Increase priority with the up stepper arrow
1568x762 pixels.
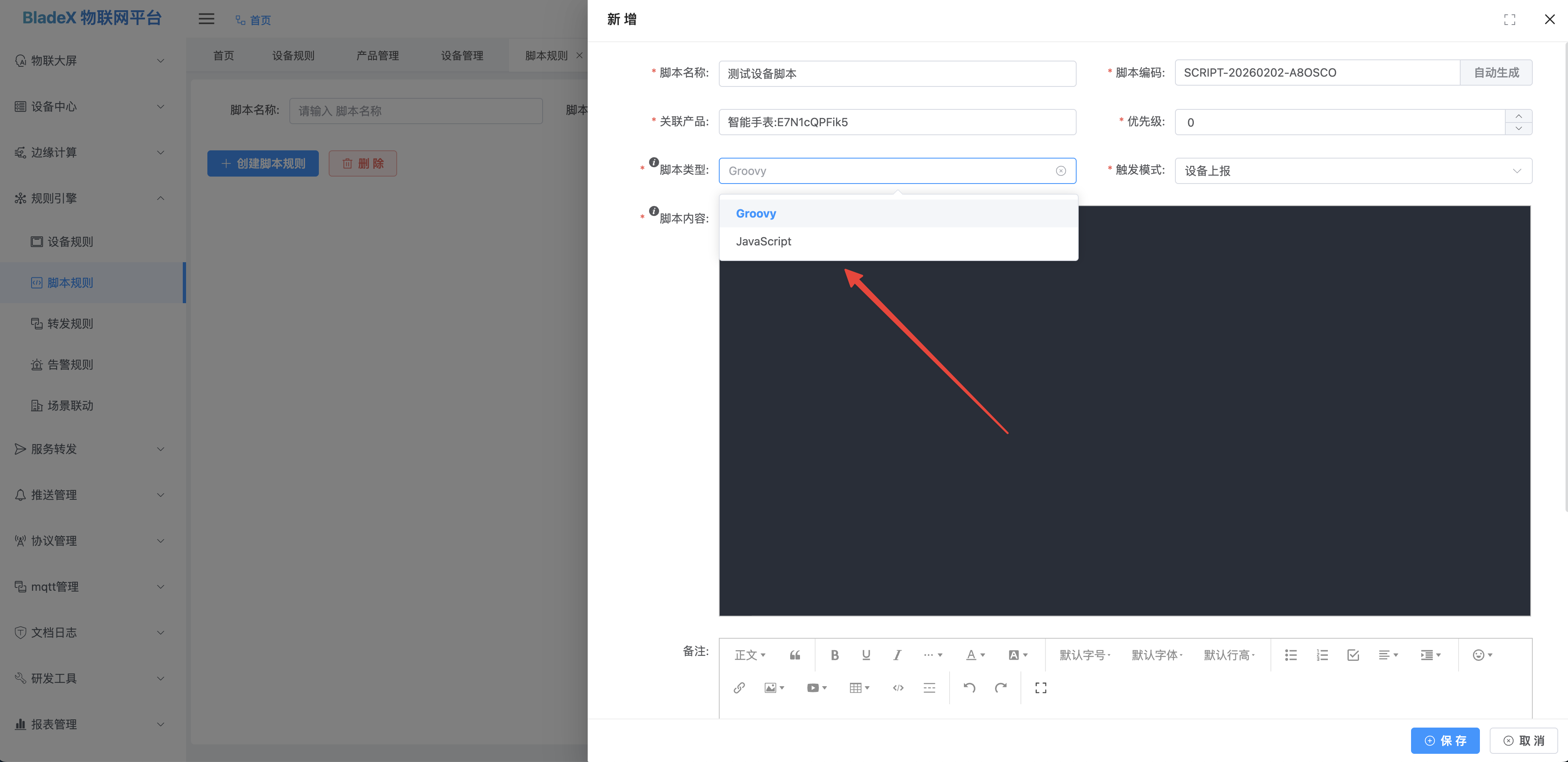click(x=1518, y=116)
